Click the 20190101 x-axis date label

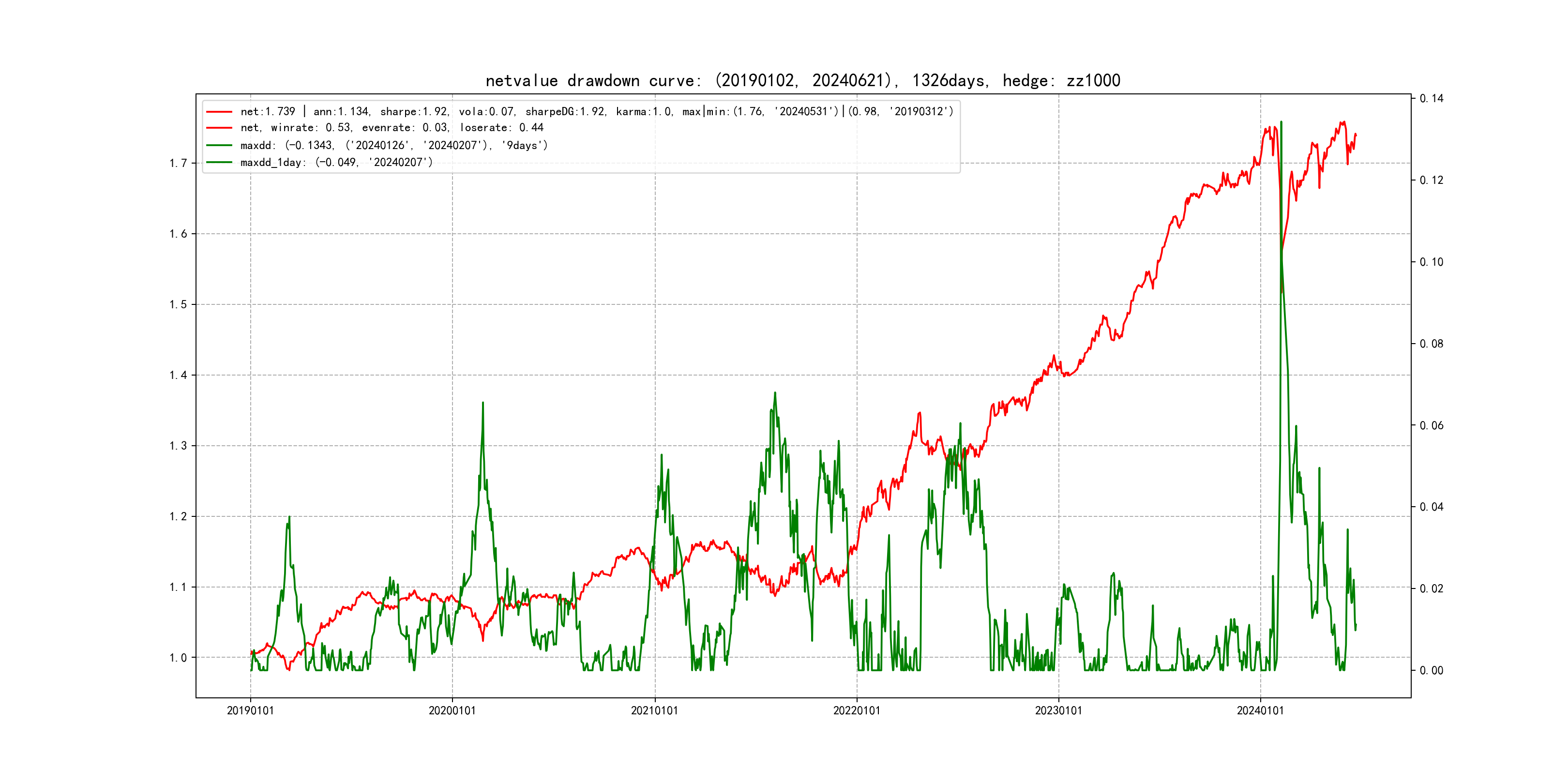(x=250, y=710)
